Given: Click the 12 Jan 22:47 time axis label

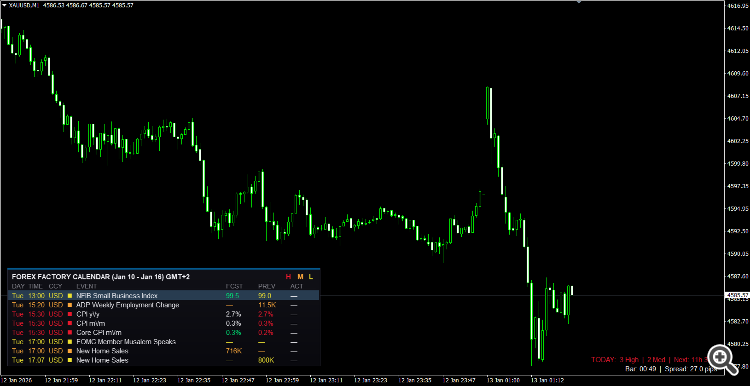Looking at the screenshot, I should 238,380.
